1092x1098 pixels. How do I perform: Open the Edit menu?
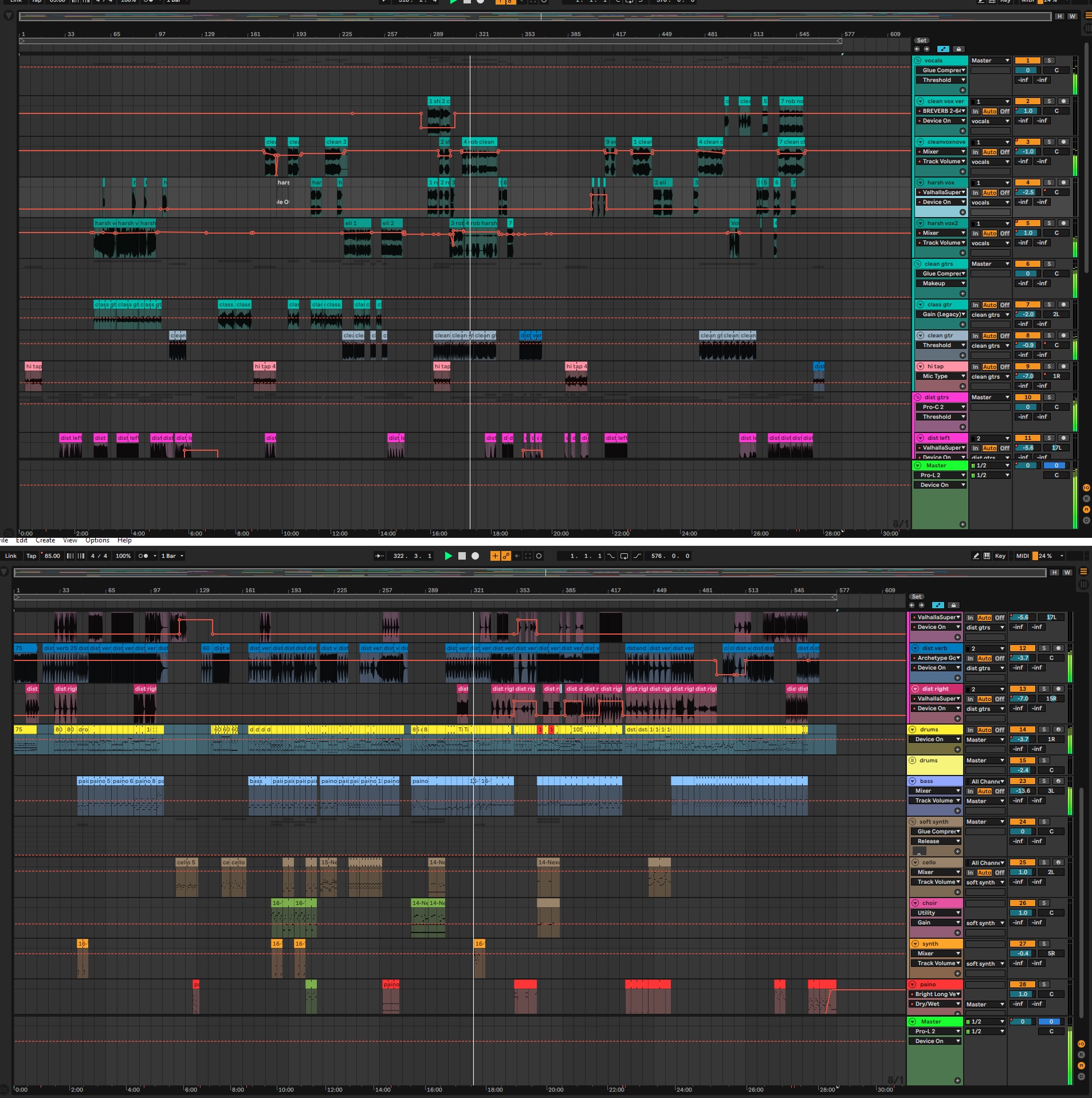[22, 540]
